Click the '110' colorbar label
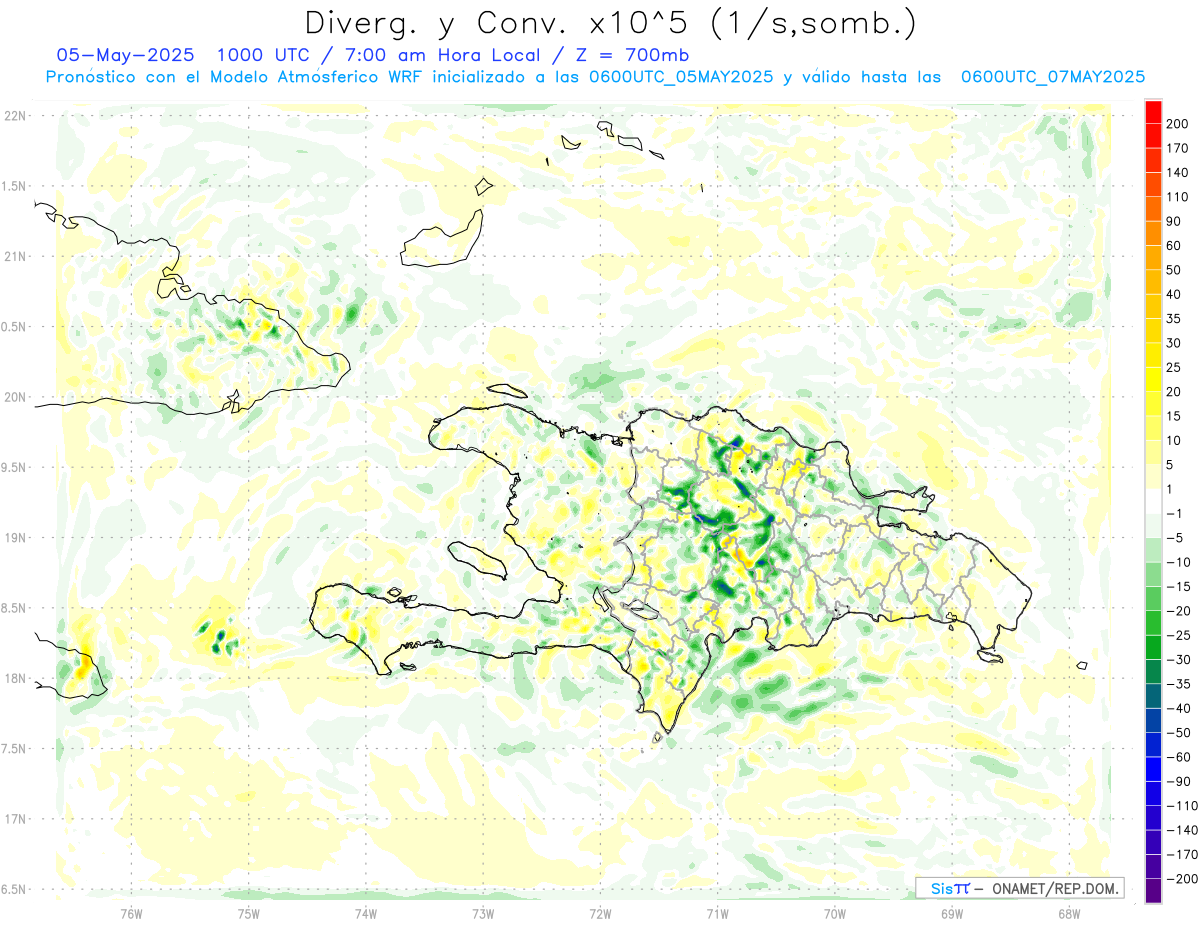The image size is (1200, 927). click(x=1177, y=197)
